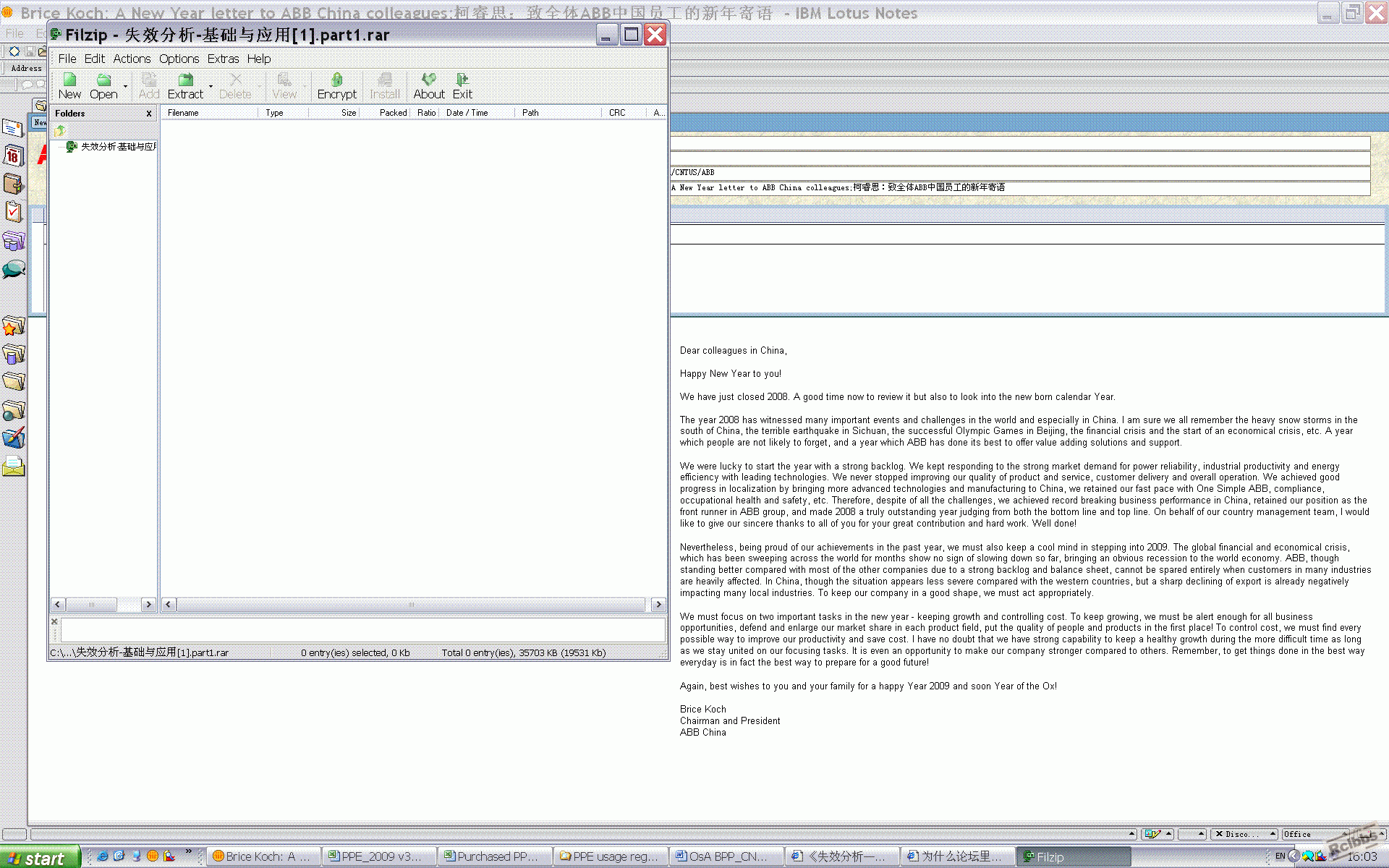The height and width of the screenshot is (868, 1389).
Task: Open the dropdown arrow next to Extract
Action: pos(211,87)
